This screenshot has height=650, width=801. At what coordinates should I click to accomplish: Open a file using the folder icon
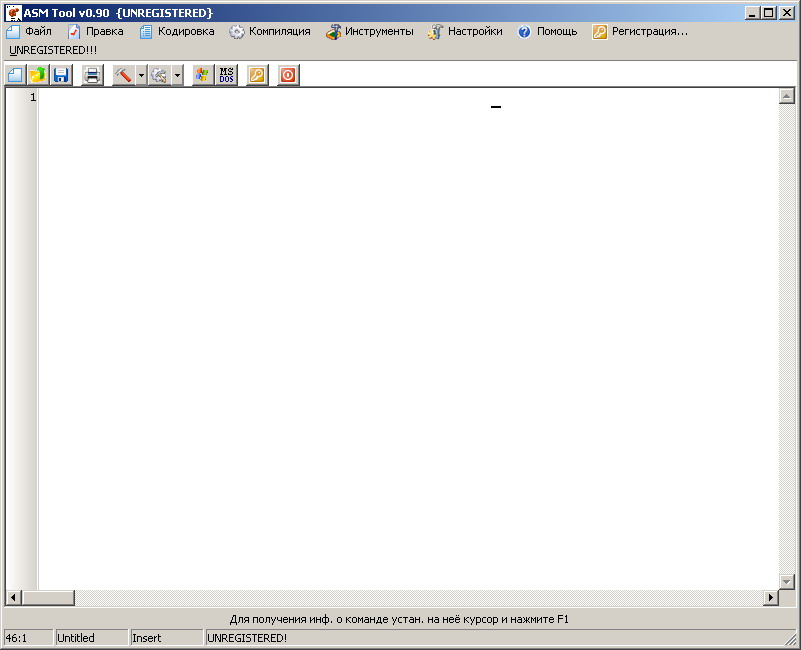point(38,75)
